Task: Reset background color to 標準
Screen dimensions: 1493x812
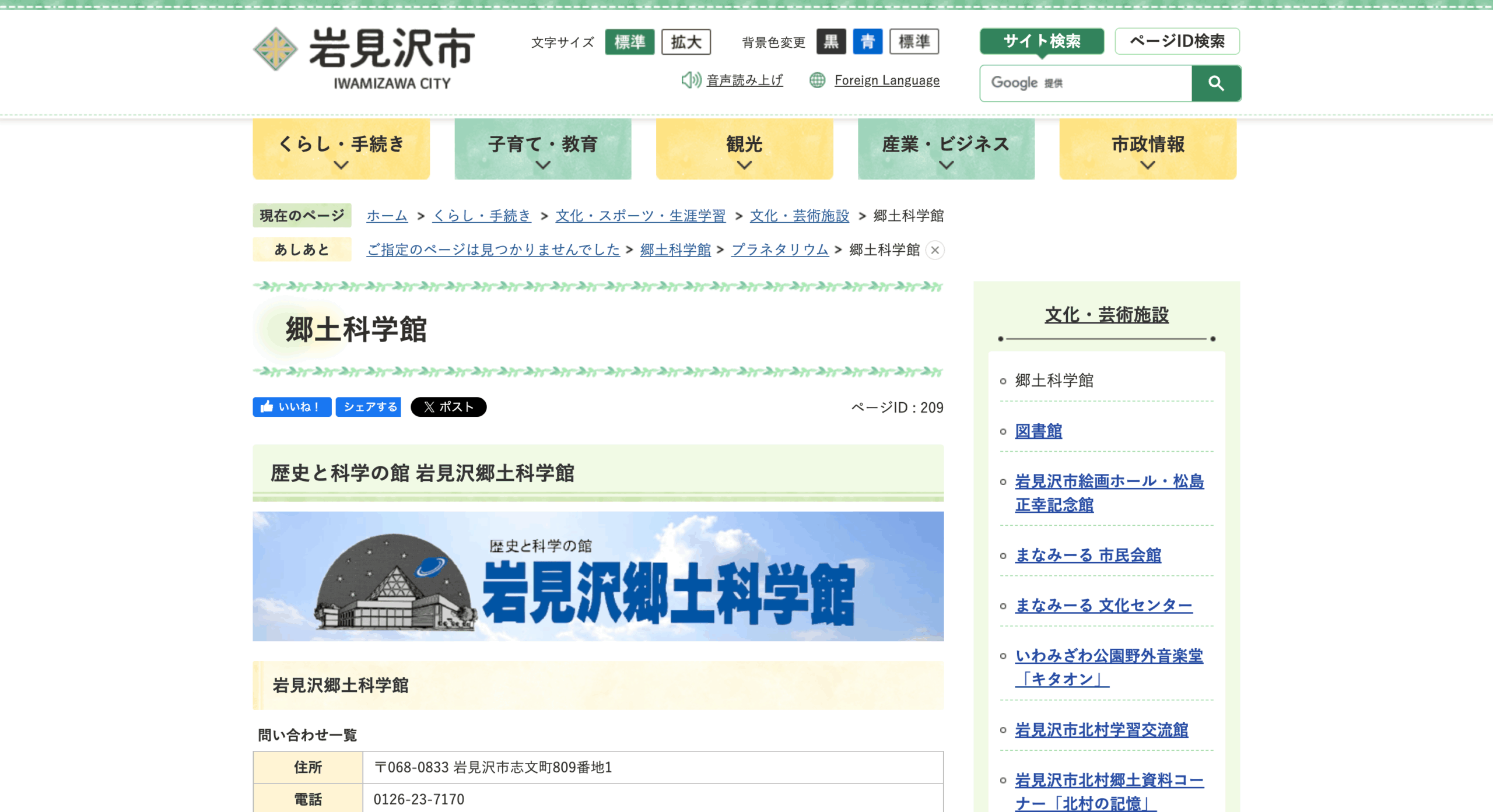Action: click(914, 41)
